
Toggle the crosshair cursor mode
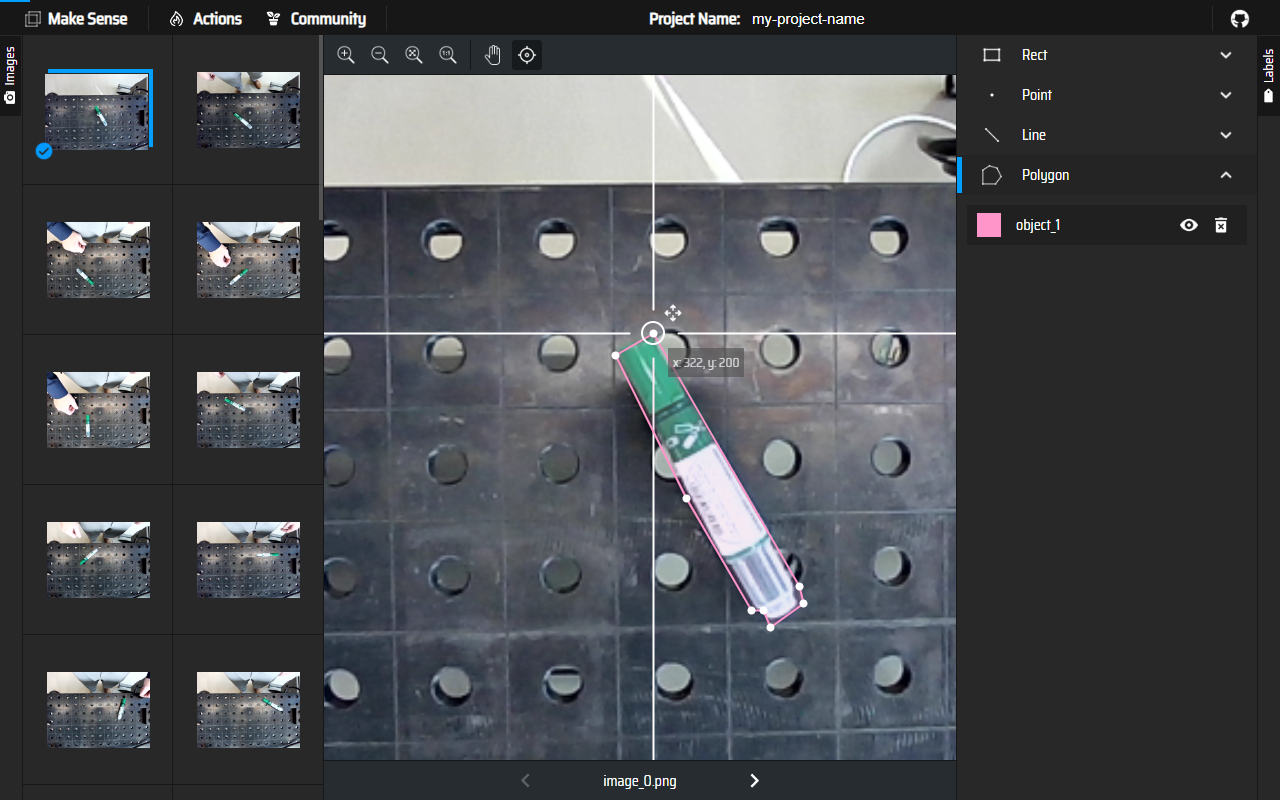pyautogui.click(x=527, y=55)
